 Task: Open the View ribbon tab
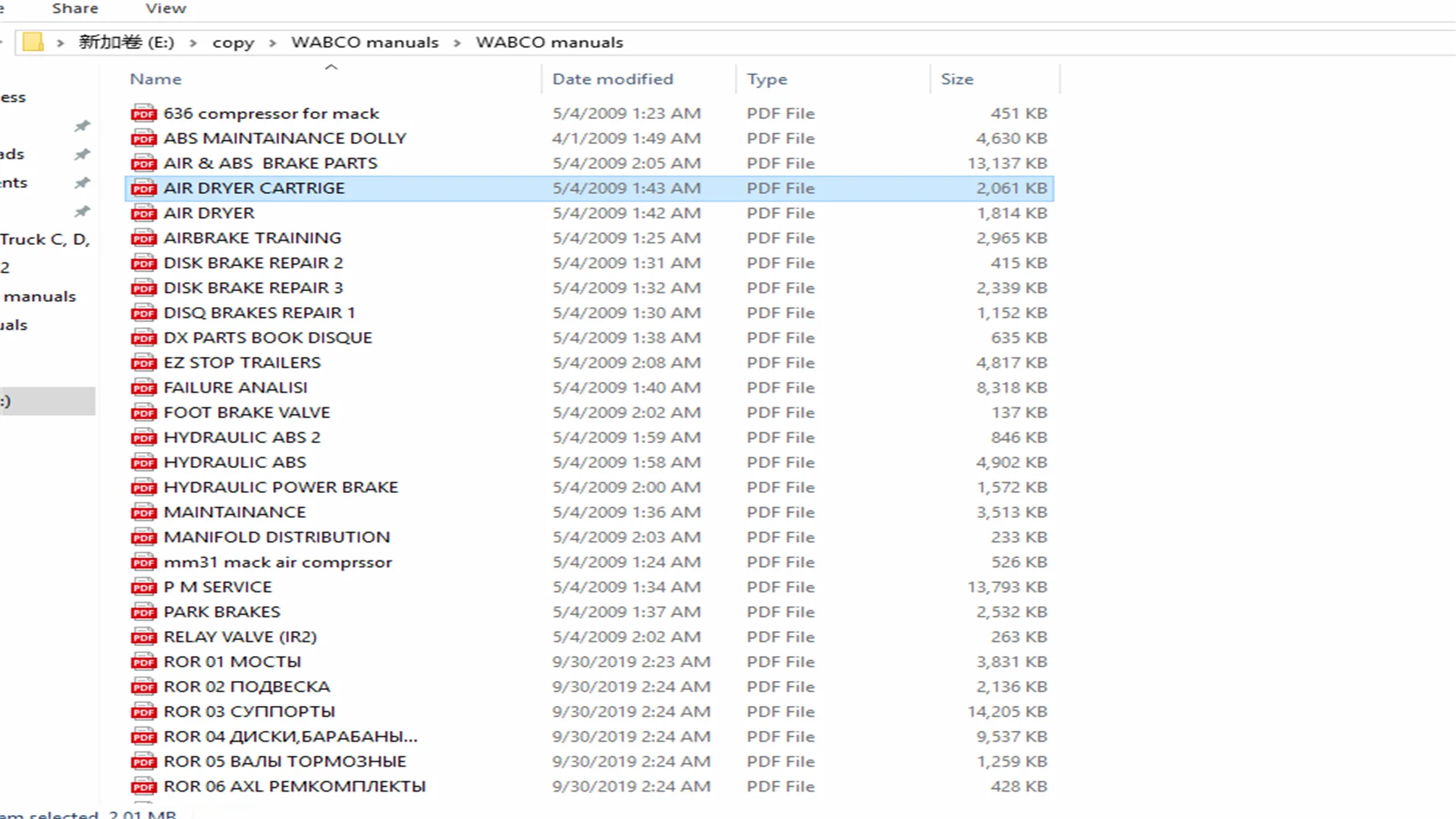pyautogui.click(x=165, y=8)
